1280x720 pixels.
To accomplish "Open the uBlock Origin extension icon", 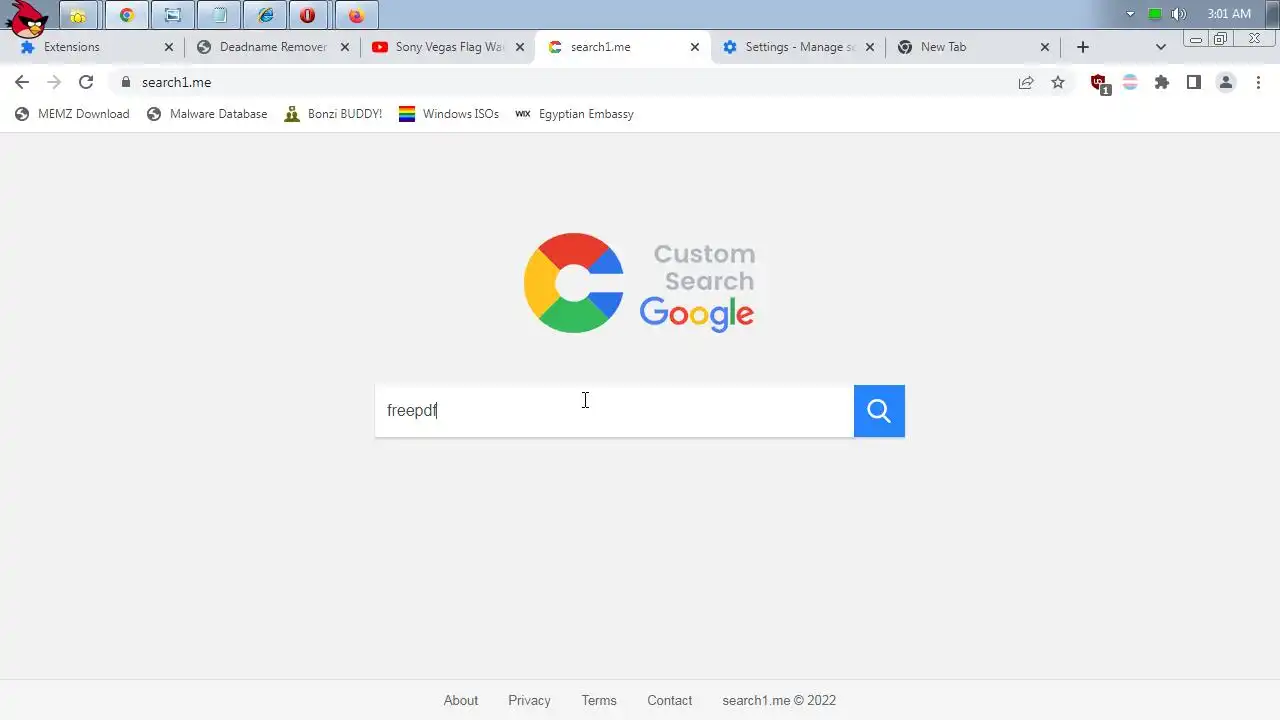I will (x=1099, y=83).
